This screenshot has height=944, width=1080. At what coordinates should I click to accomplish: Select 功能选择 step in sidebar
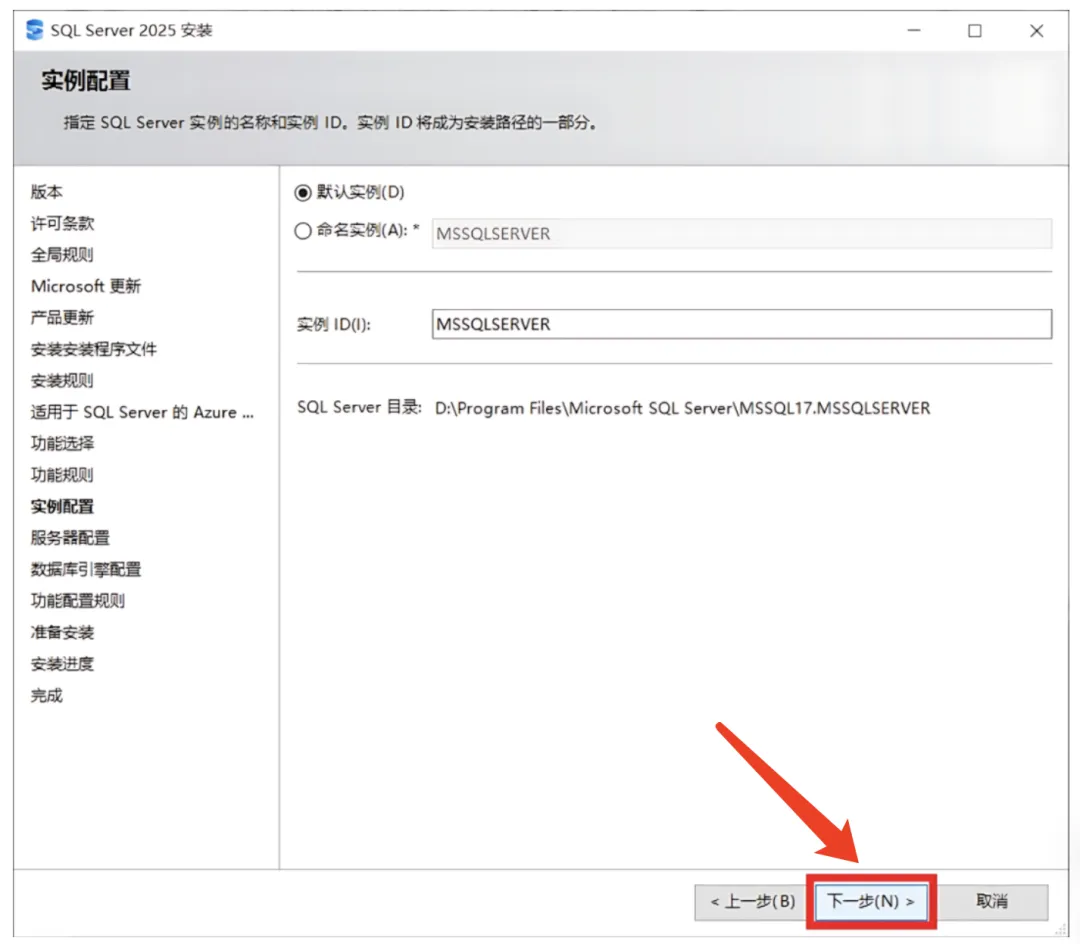pyautogui.click(x=63, y=443)
